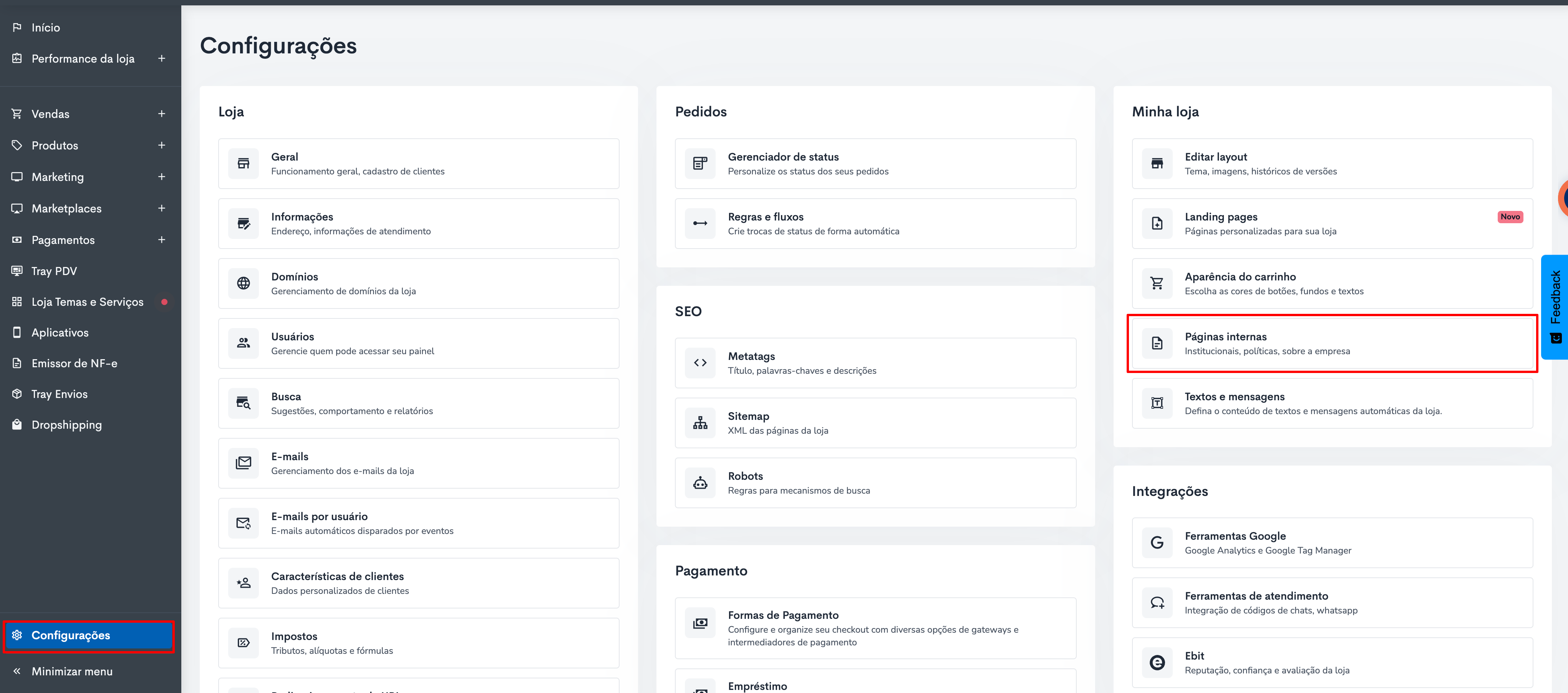Open Tray PDV in the sidebar
Viewport: 1568px width, 693px height.
point(54,271)
